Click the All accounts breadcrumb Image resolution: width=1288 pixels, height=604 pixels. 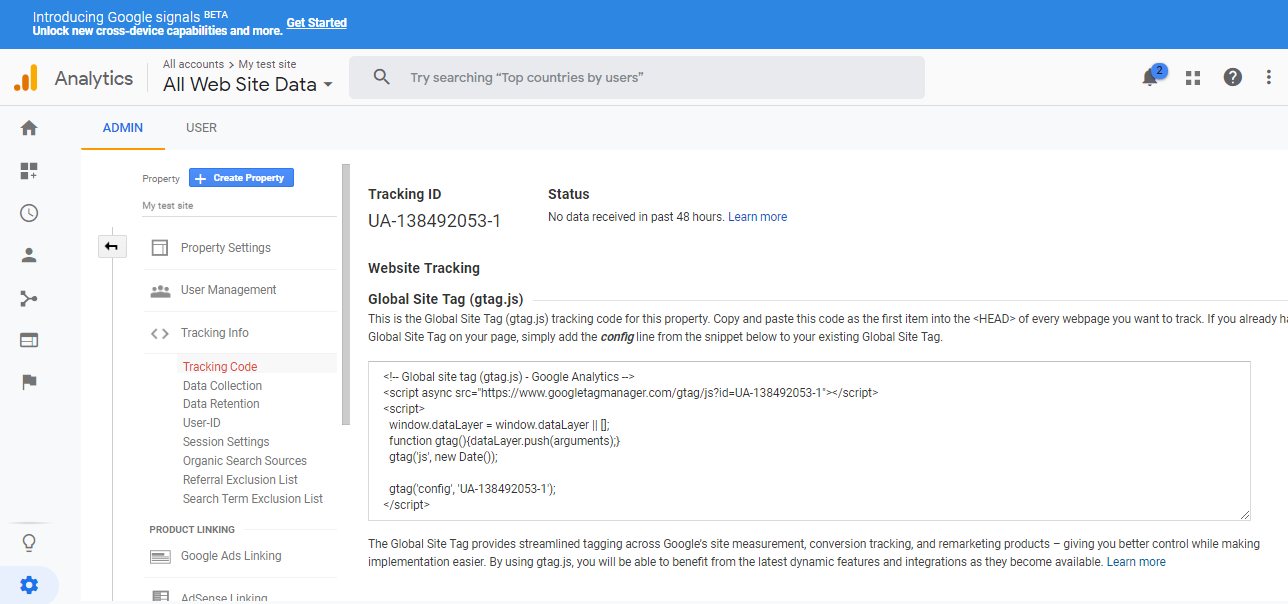coord(193,64)
